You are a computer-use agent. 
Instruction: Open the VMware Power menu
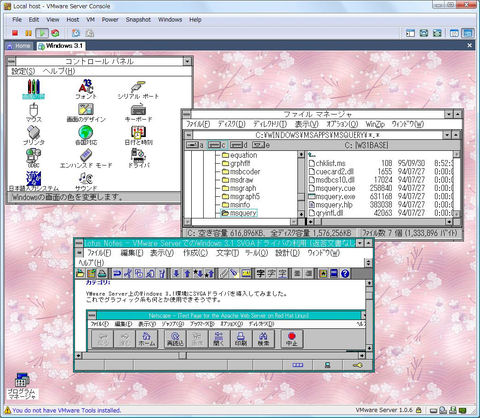click(110, 20)
